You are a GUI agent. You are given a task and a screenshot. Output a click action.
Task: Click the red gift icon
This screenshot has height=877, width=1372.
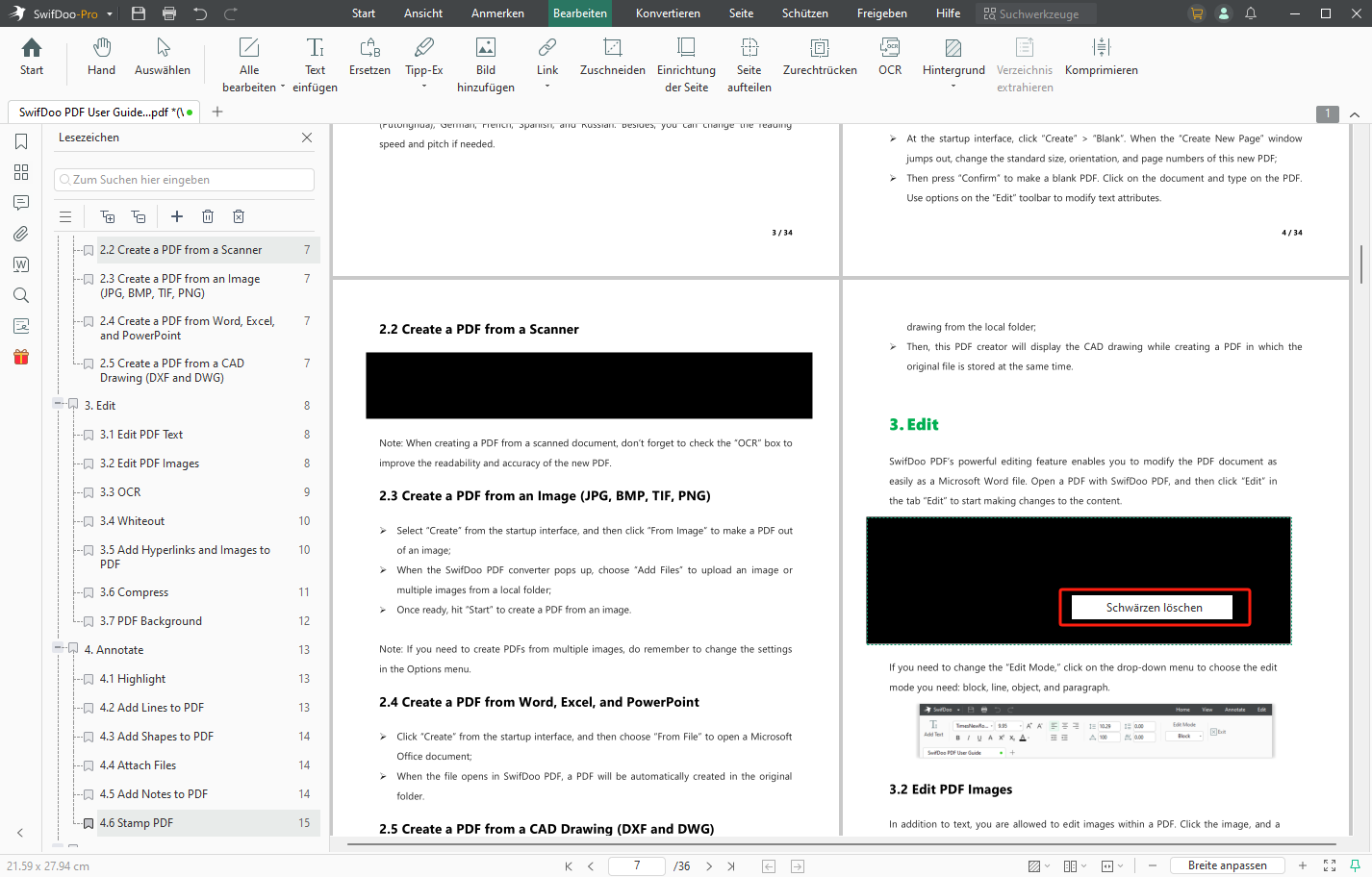coord(21,357)
